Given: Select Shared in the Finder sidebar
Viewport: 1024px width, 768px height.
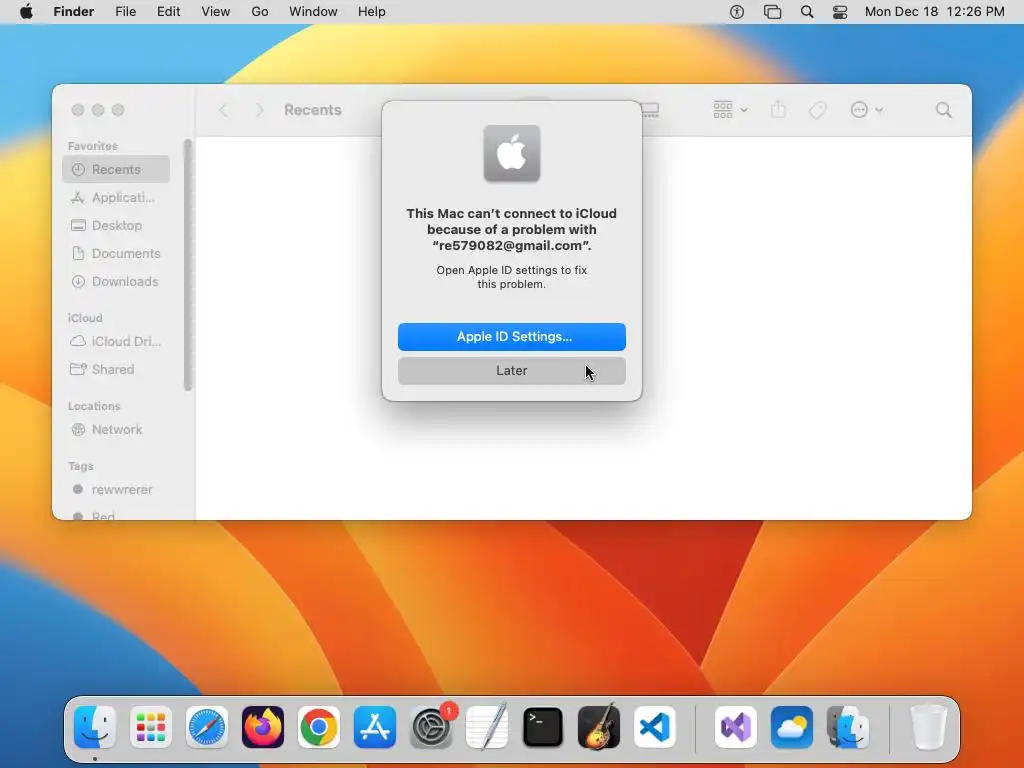Looking at the screenshot, I should (x=116, y=369).
